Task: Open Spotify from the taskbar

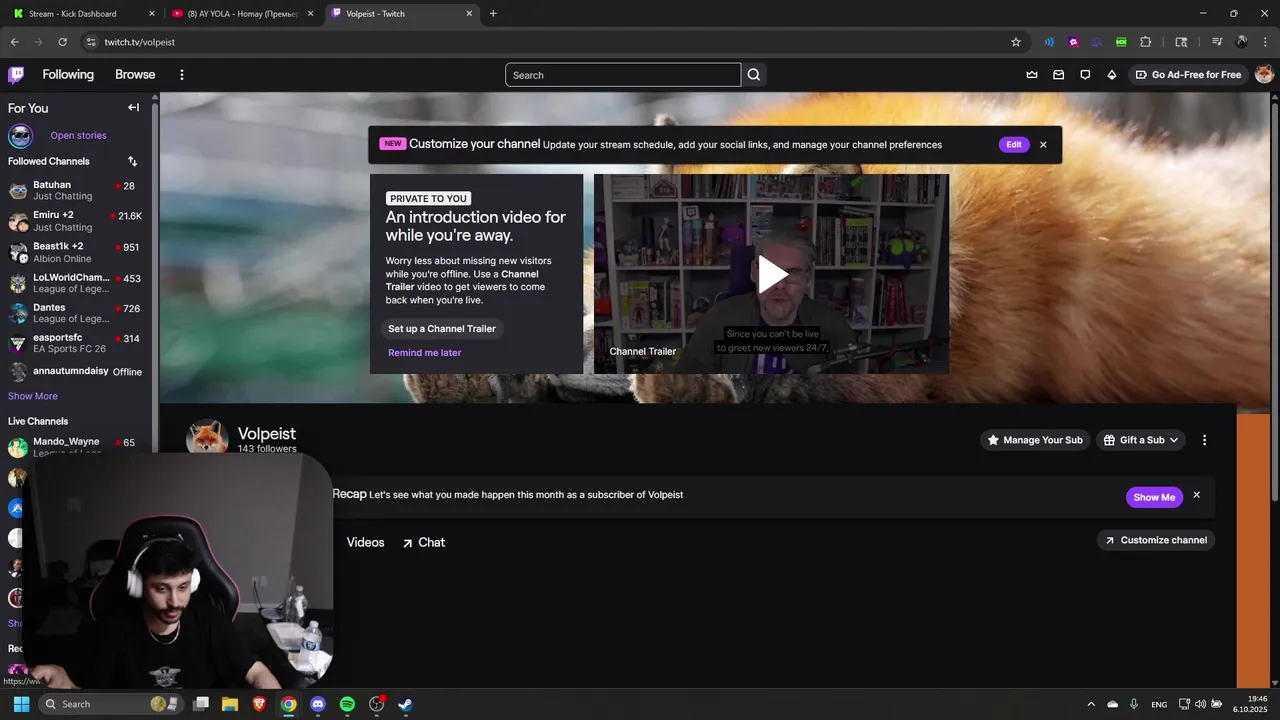Action: tap(347, 704)
